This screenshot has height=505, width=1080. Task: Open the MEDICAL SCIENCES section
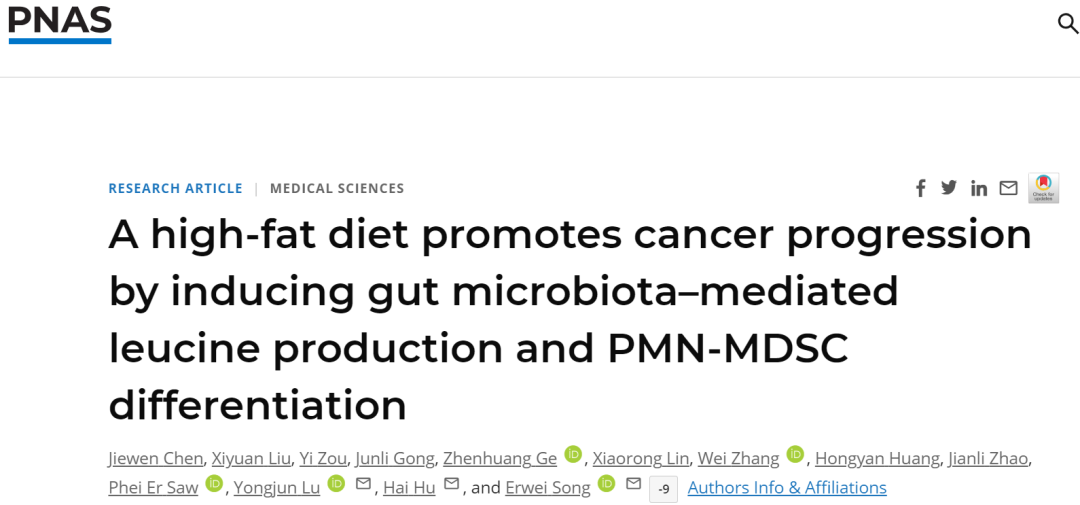(337, 188)
